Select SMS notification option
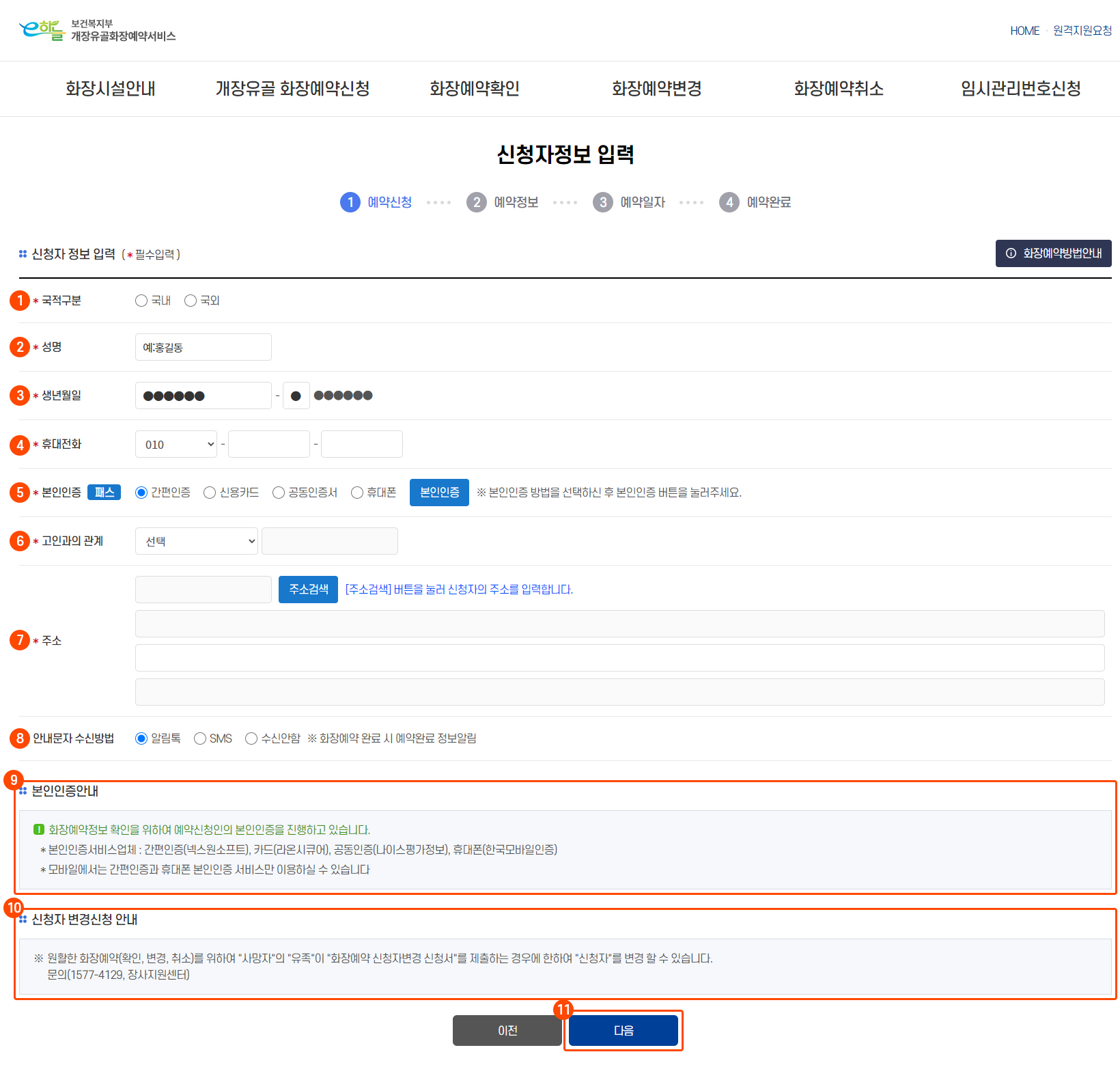The image size is (1120, 1065). (x=200, y=738)
